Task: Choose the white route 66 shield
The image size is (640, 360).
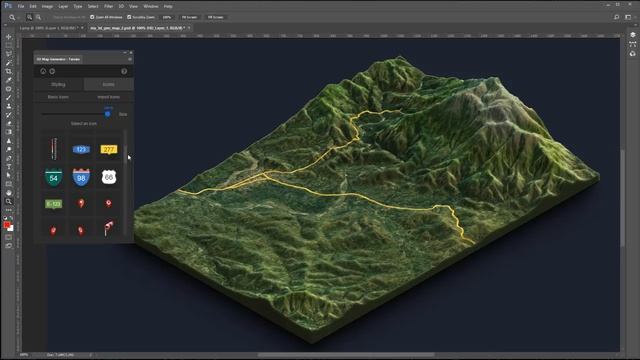Action: pyautogui.click(x=109, y=177)
